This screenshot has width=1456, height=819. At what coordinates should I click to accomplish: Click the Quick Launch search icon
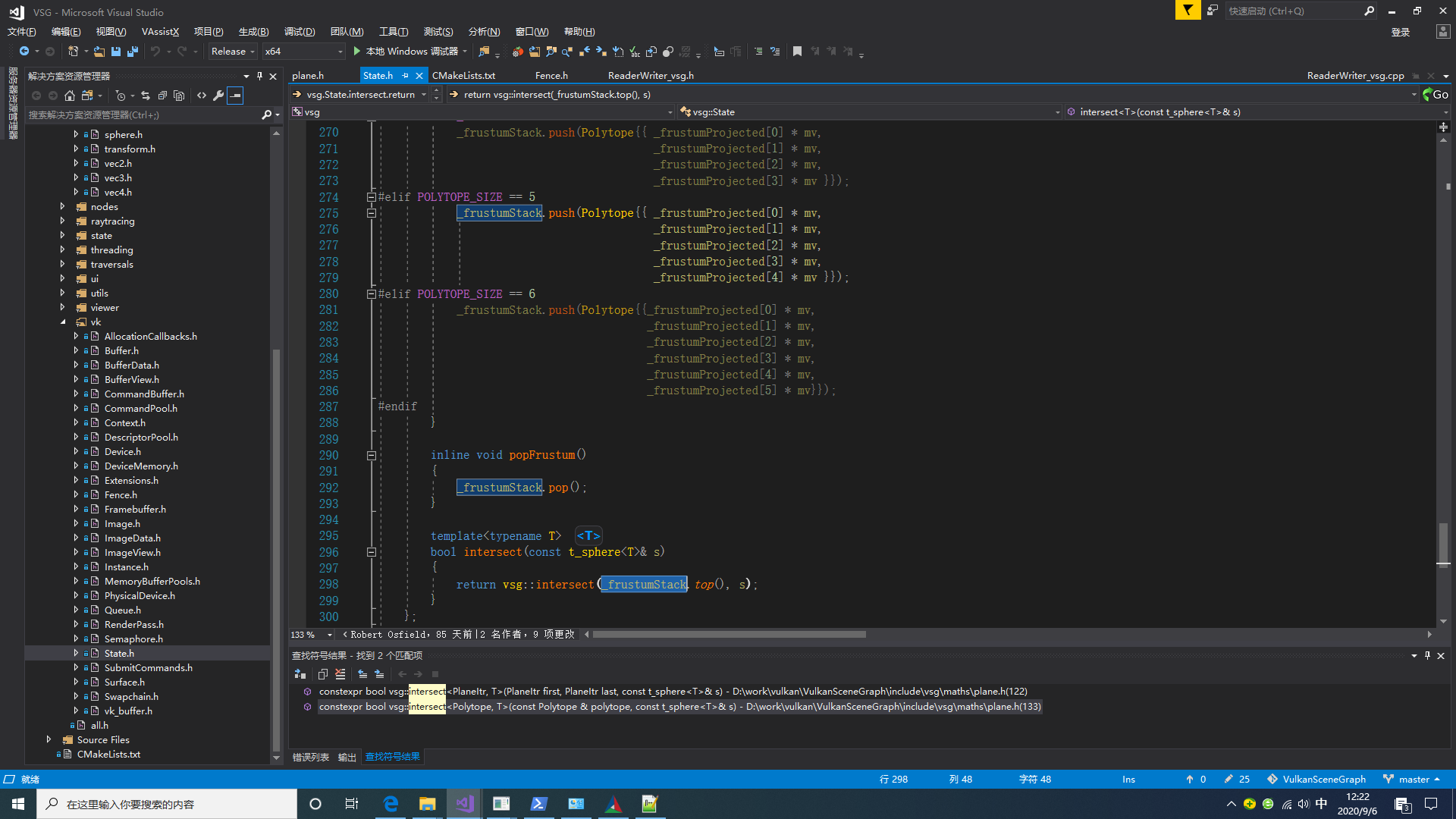pos(1369,11)
